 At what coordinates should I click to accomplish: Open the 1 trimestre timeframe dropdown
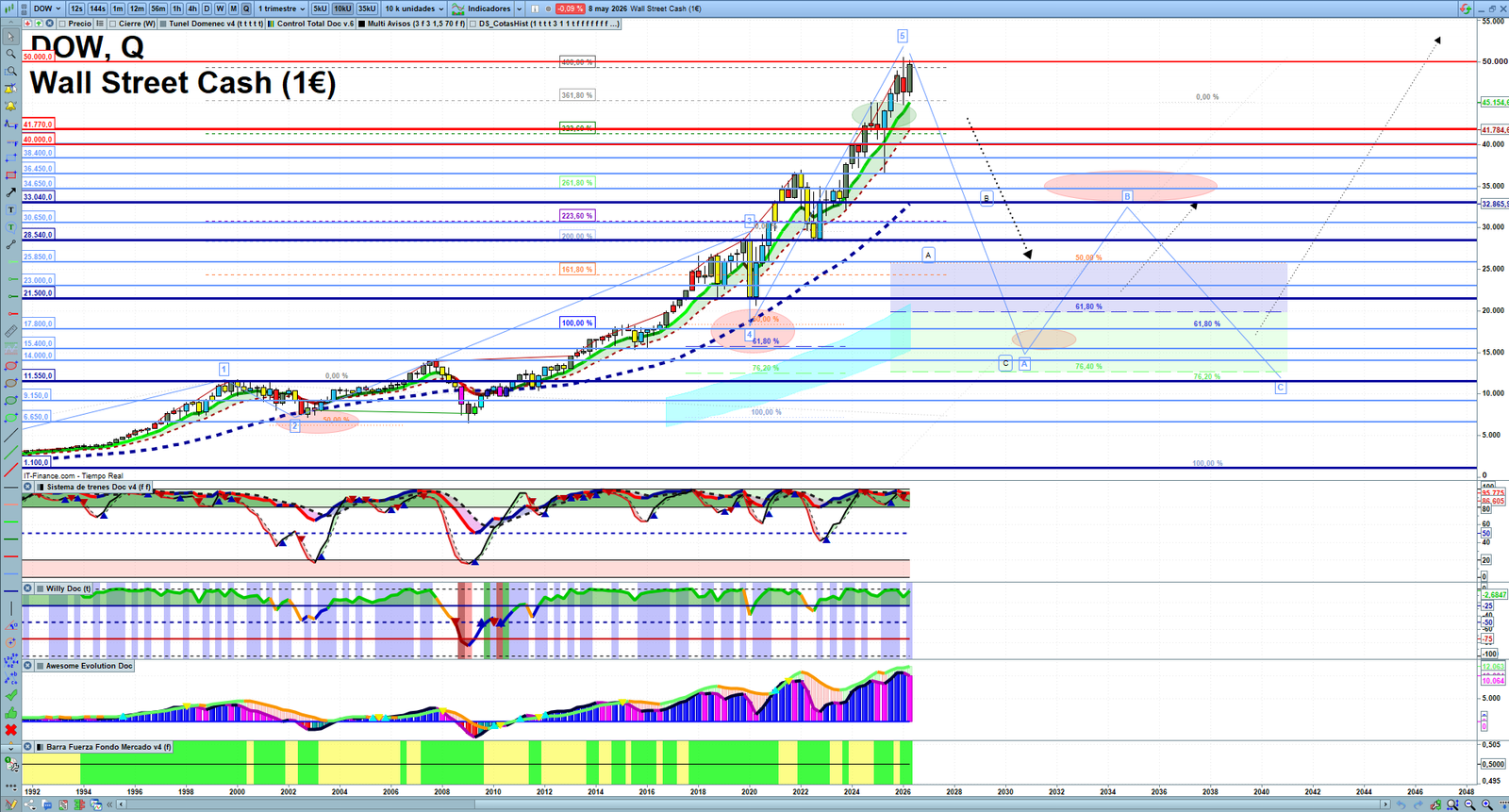(x=281, y=8)
